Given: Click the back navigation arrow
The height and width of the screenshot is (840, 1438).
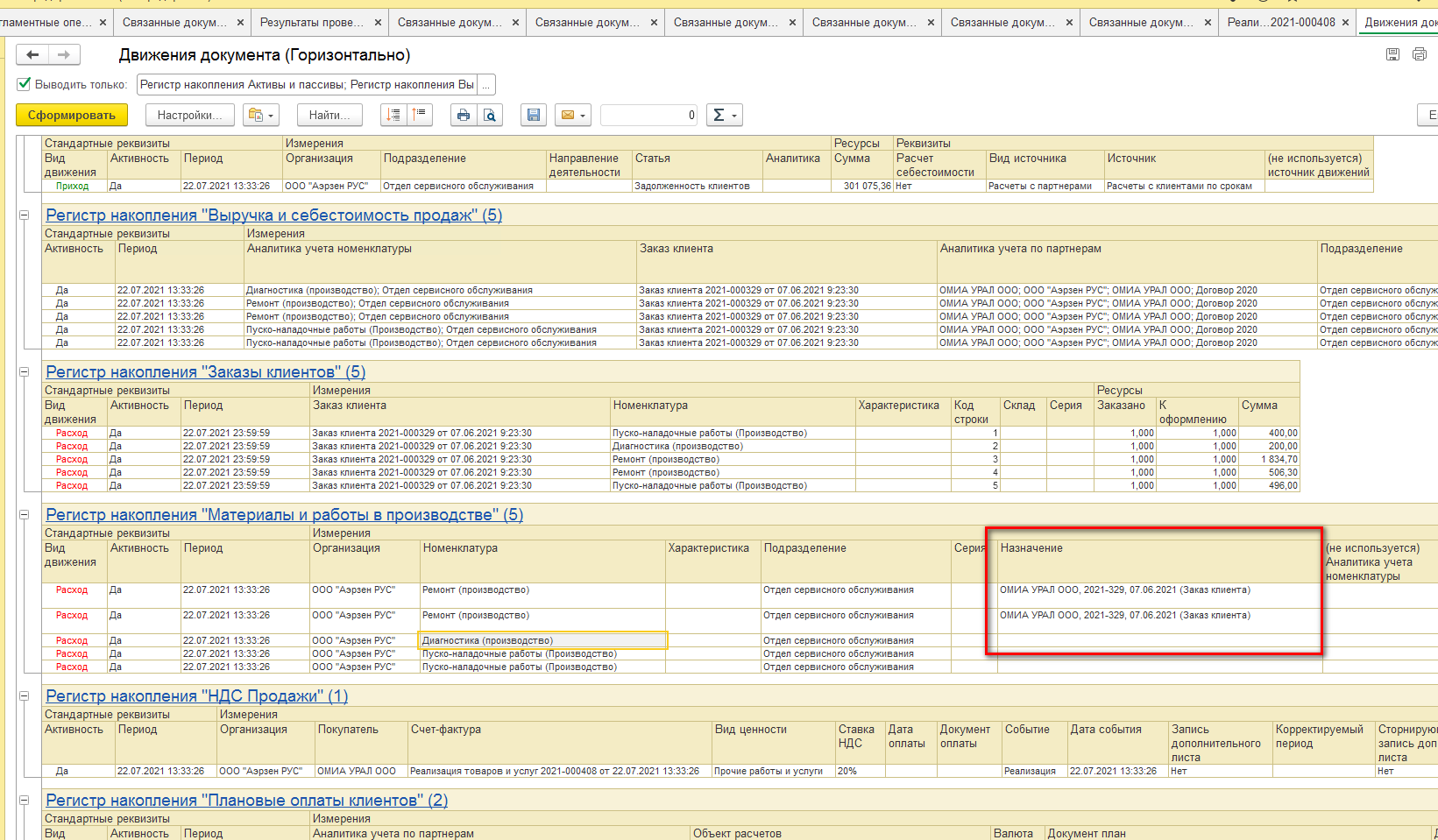Looking at the screenshot, I should coord(32,55).
